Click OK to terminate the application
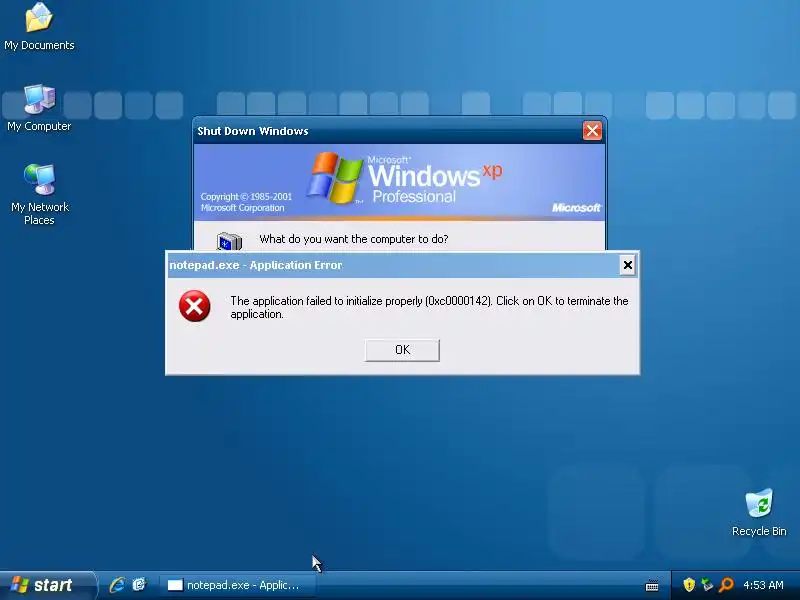Viewport: 800px width, 600px height. [402, 350]
